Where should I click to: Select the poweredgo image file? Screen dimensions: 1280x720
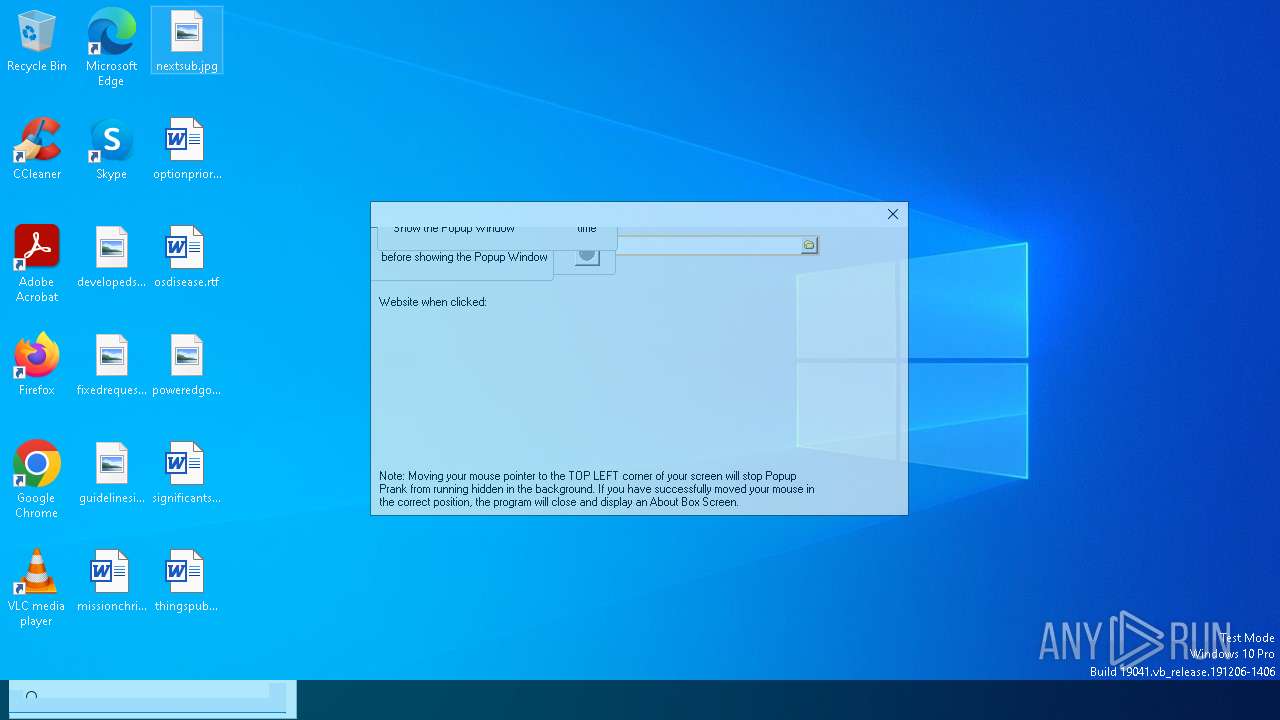pyautogui.click(x=187, y=365)
